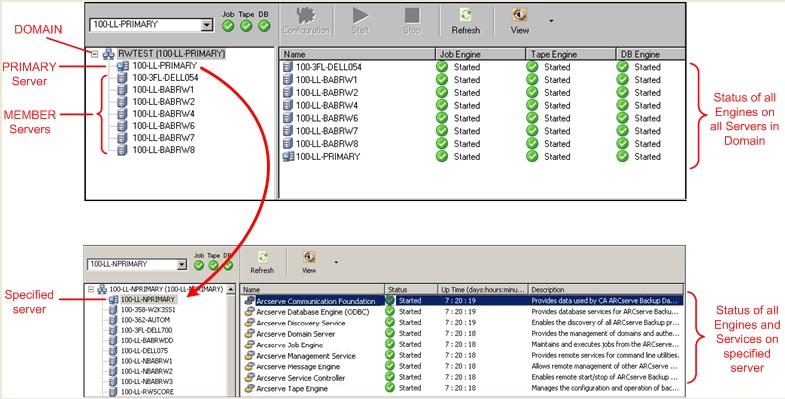Click the View icon in the upper toolbar

coord(520,15)
